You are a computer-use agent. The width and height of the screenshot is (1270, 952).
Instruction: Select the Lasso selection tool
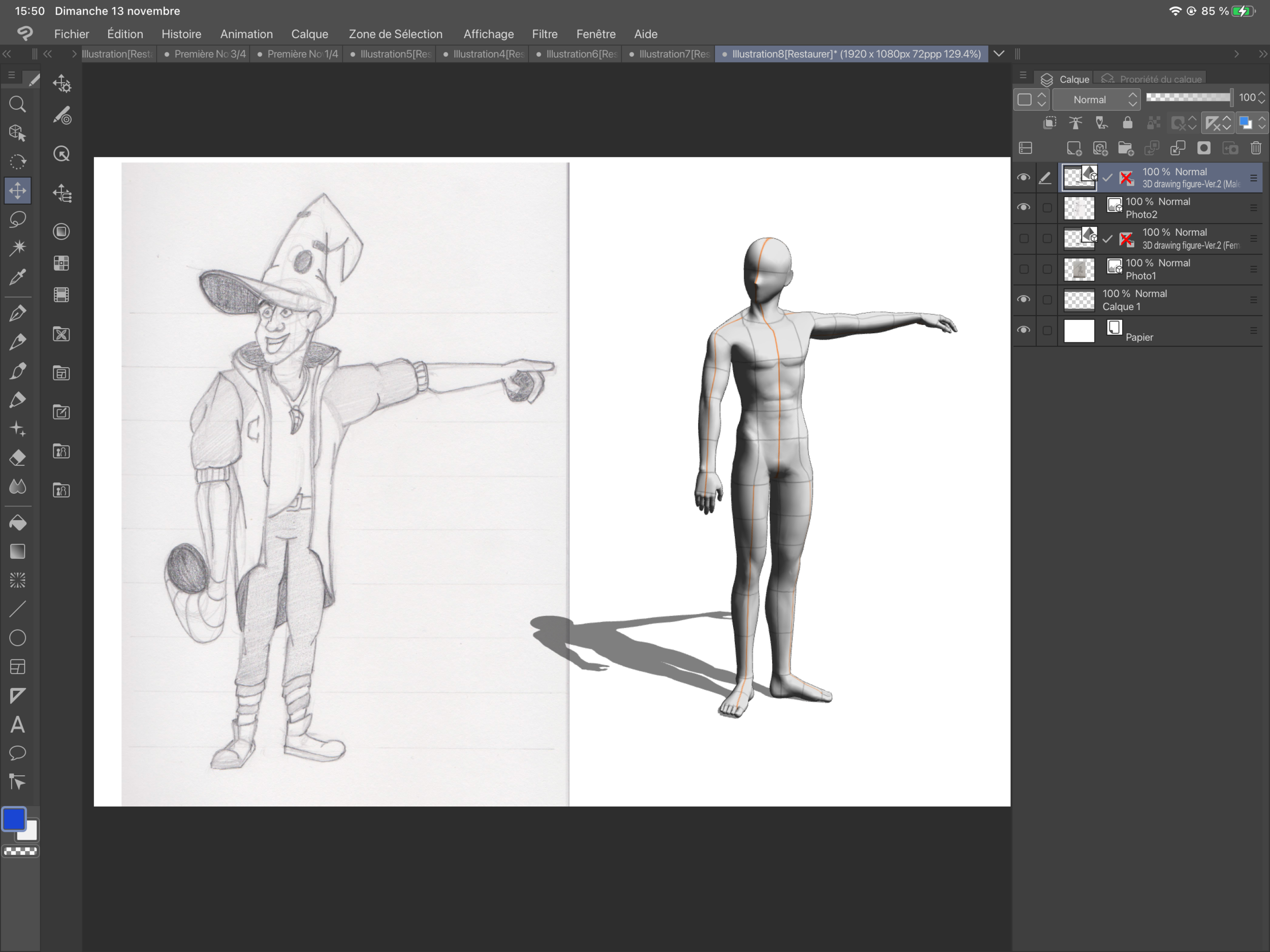click(18, 219)
